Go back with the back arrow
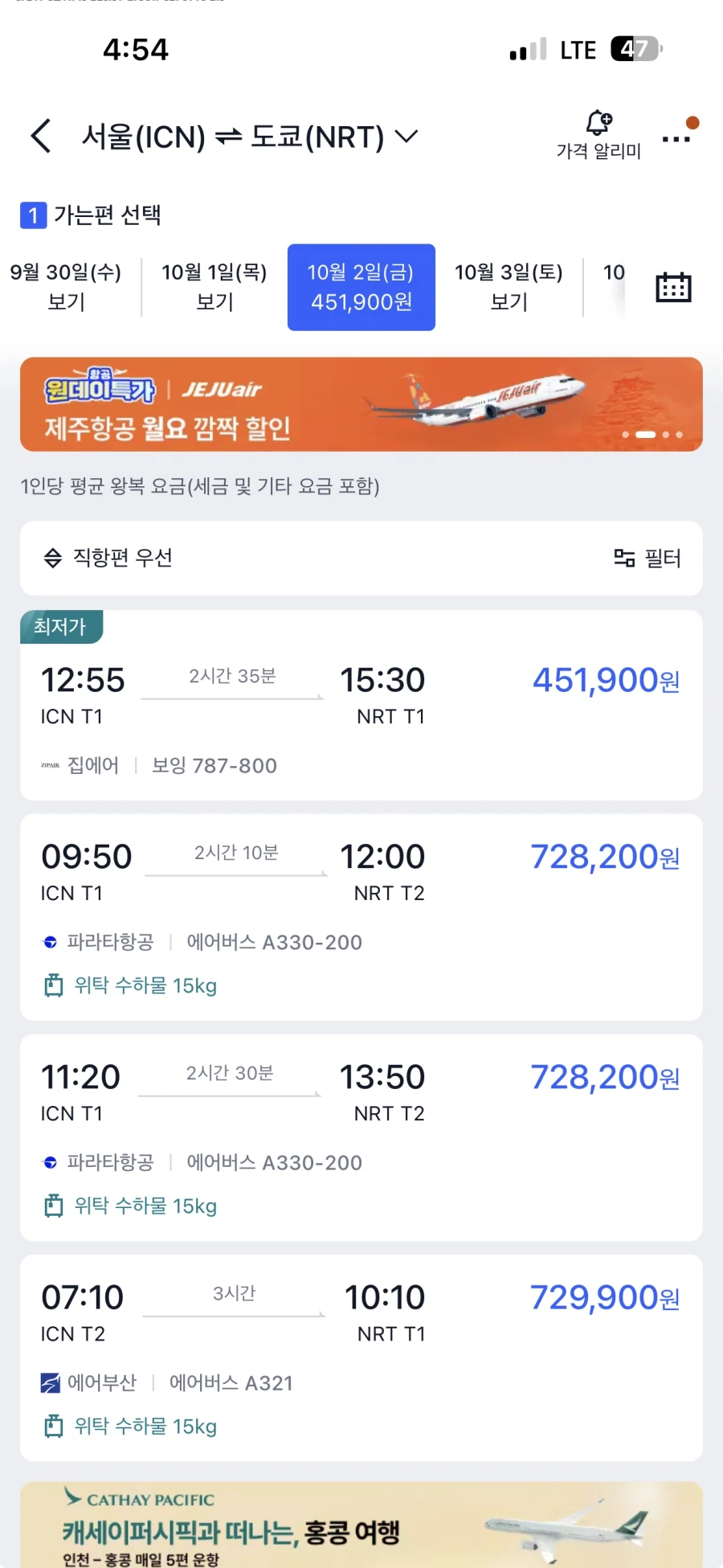The height and width of the screenshot is (1568, 723). [x=40, y=137]
